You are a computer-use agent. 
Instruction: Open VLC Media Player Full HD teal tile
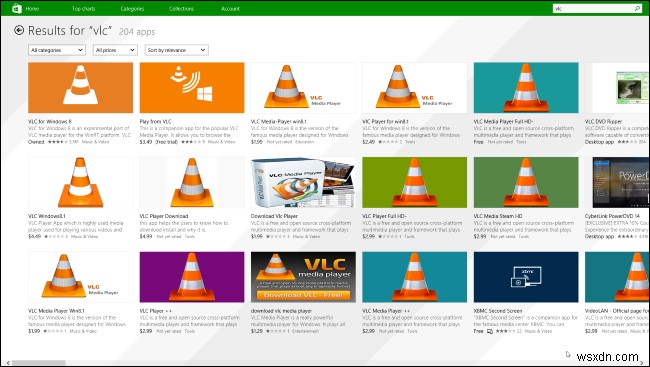(x=526, y=87)
